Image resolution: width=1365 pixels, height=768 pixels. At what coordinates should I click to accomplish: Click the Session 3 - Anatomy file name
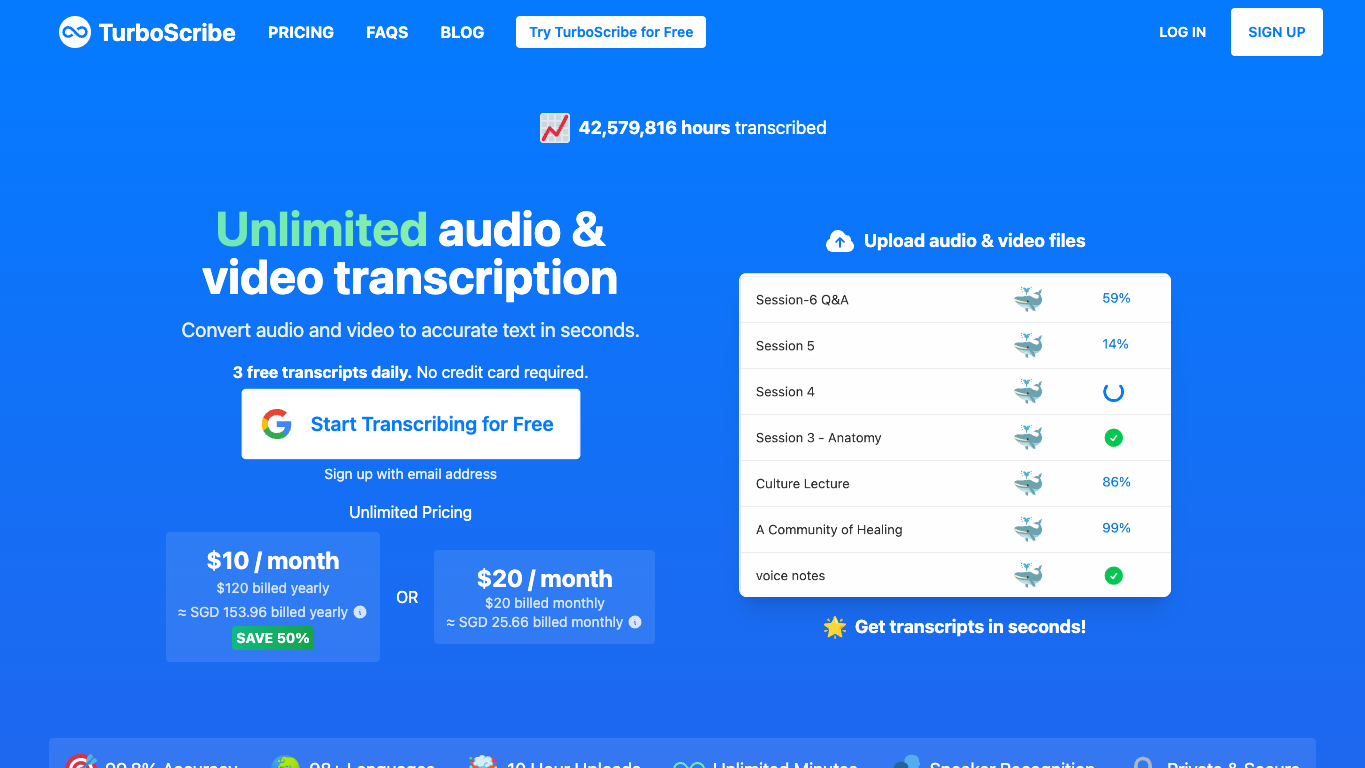click(x=819, y=438)
